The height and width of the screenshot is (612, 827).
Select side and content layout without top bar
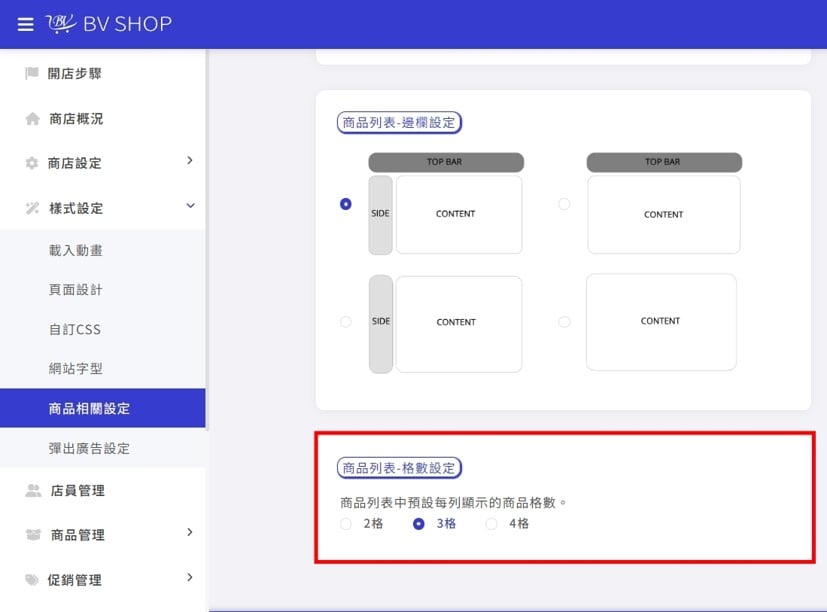(x=345, y=321)
